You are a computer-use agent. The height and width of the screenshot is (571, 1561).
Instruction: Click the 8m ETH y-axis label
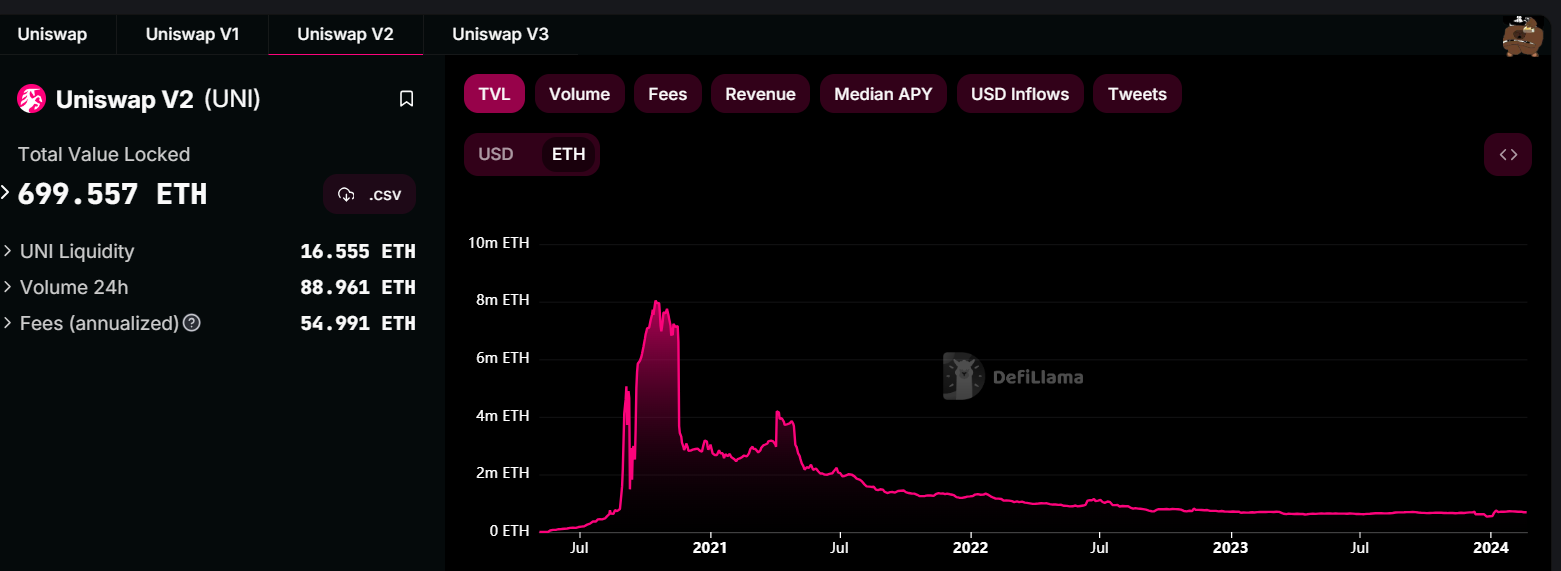click(x=502, y=300)
